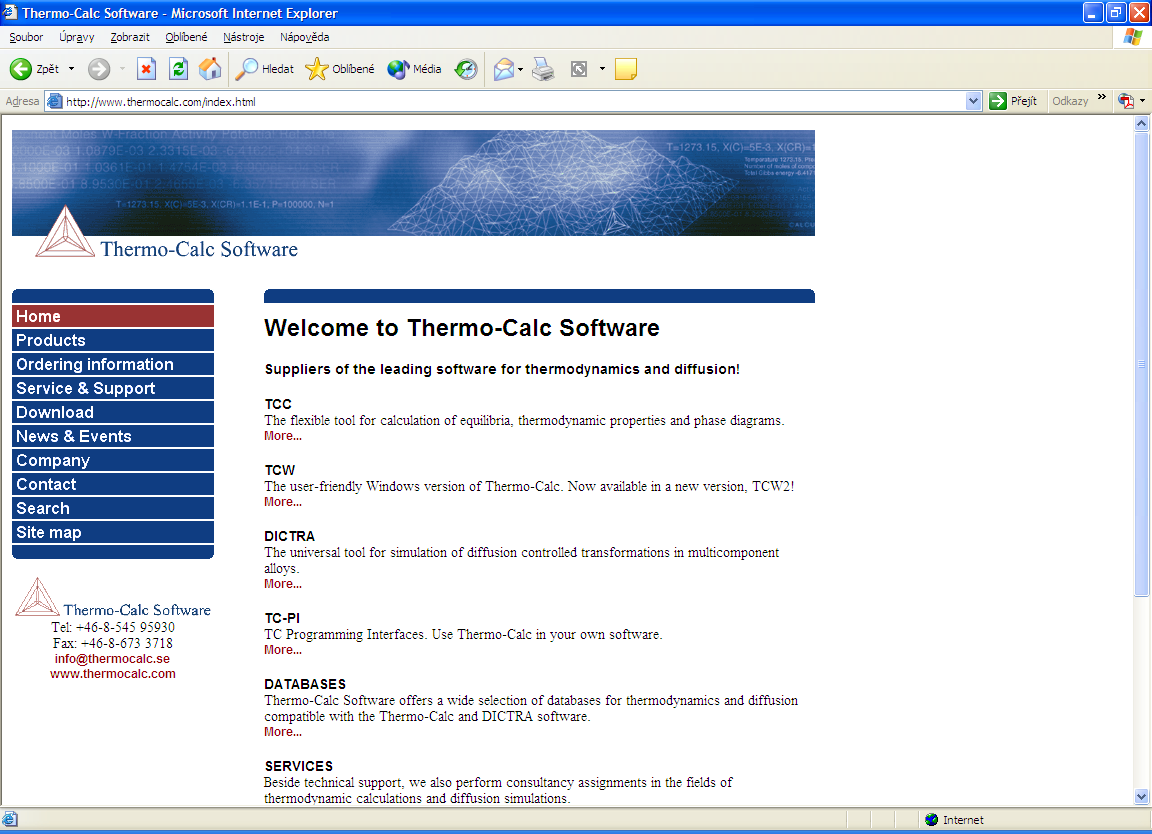
Task: Open the Contact page
Action: click(112, 484)
